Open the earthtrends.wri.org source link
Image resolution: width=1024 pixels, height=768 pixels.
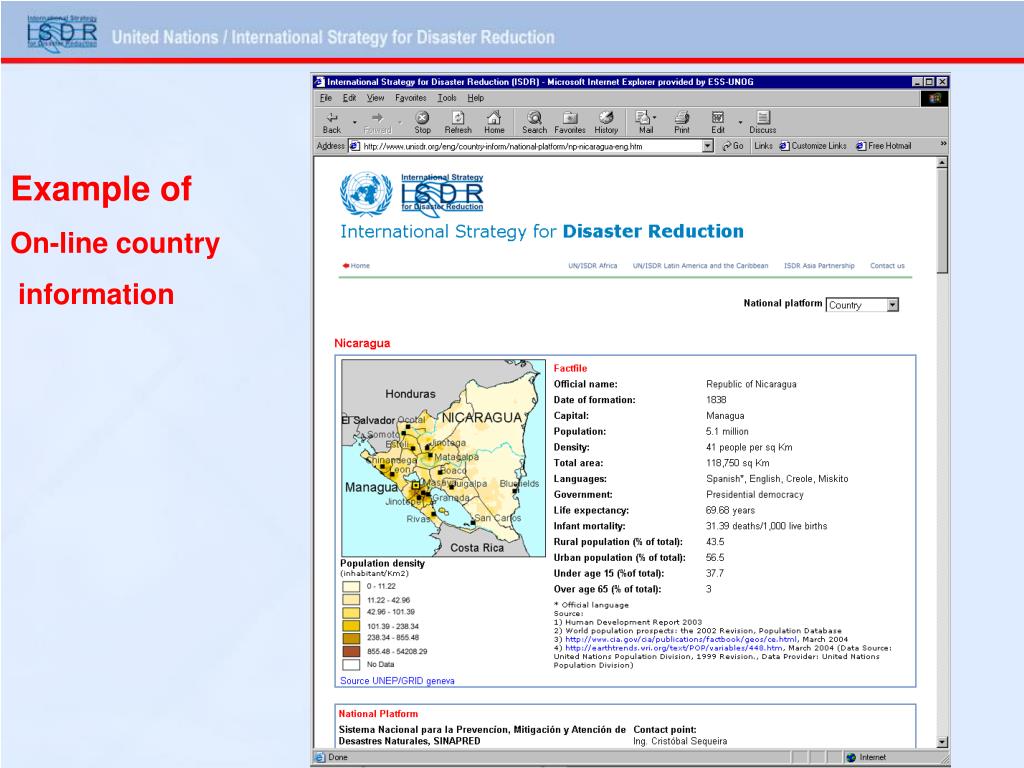pos(673,648)
